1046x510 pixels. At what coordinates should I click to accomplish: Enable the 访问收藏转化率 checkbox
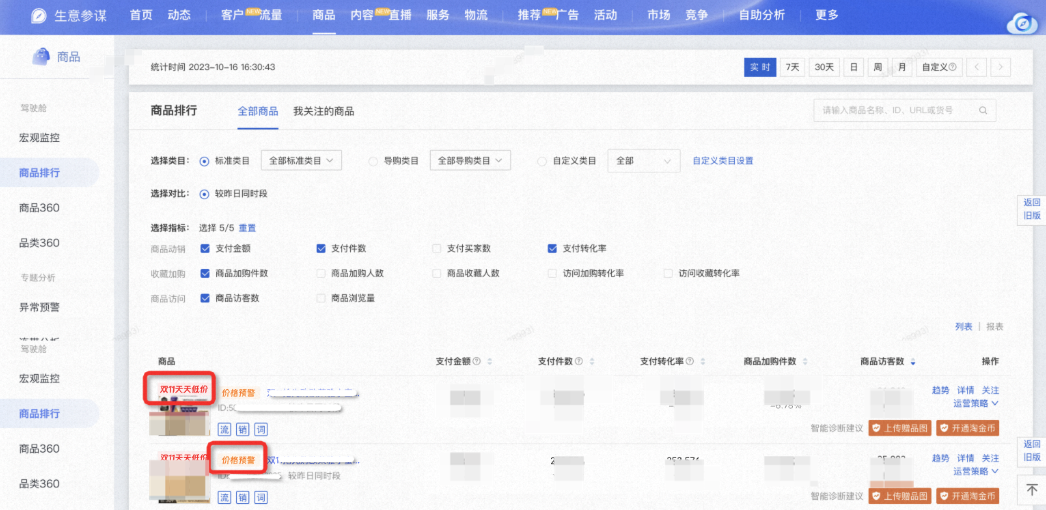[x=668, y=273]
